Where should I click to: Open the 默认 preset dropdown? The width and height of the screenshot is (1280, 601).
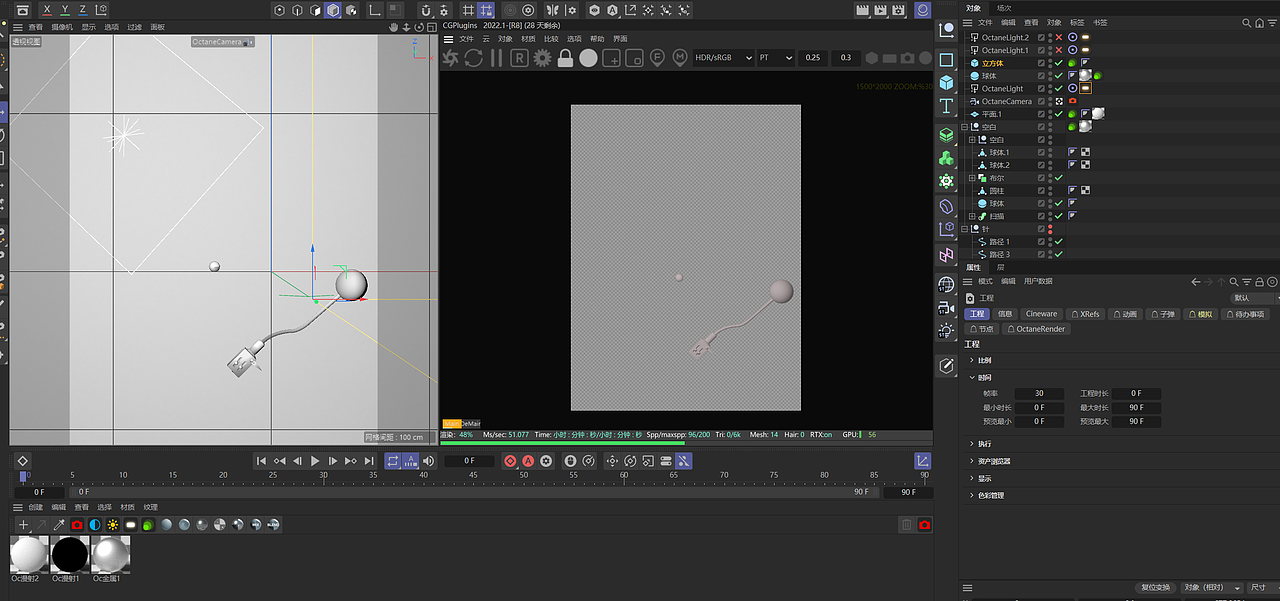tap(1254, 297)
